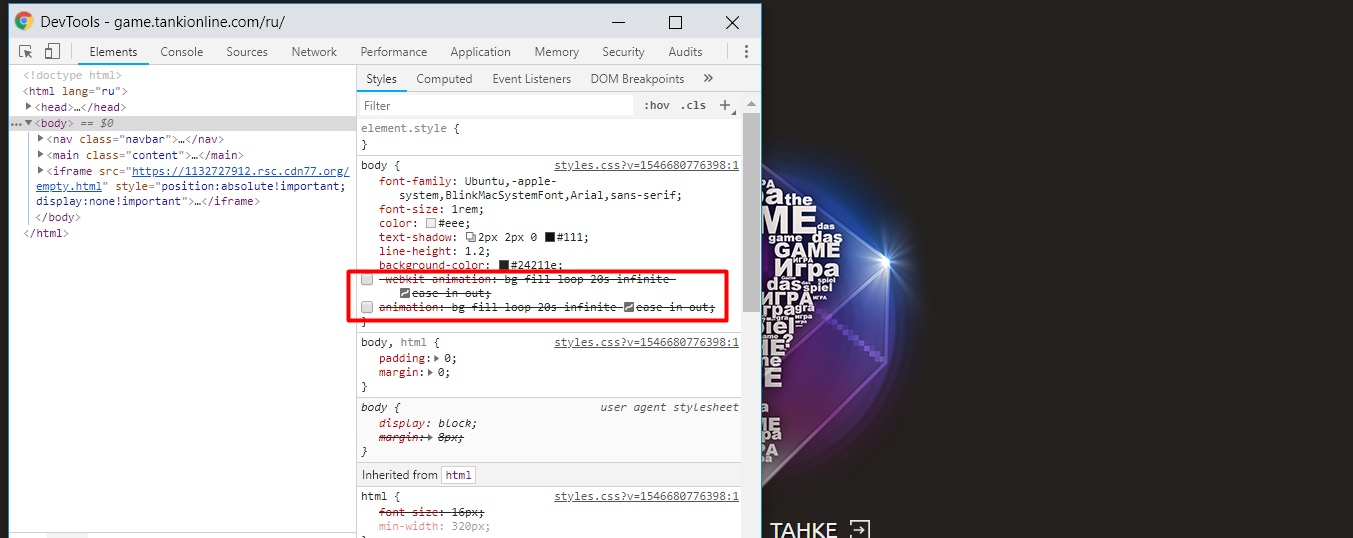Focus the Filter styles input field
The height and width of the screenshot is (538, 1353).
pyautogui.click(x=497, y=105)
